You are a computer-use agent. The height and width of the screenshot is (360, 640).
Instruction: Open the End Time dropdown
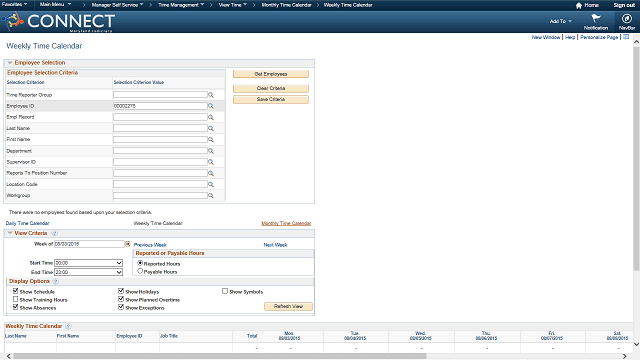[x=89, y=272]
